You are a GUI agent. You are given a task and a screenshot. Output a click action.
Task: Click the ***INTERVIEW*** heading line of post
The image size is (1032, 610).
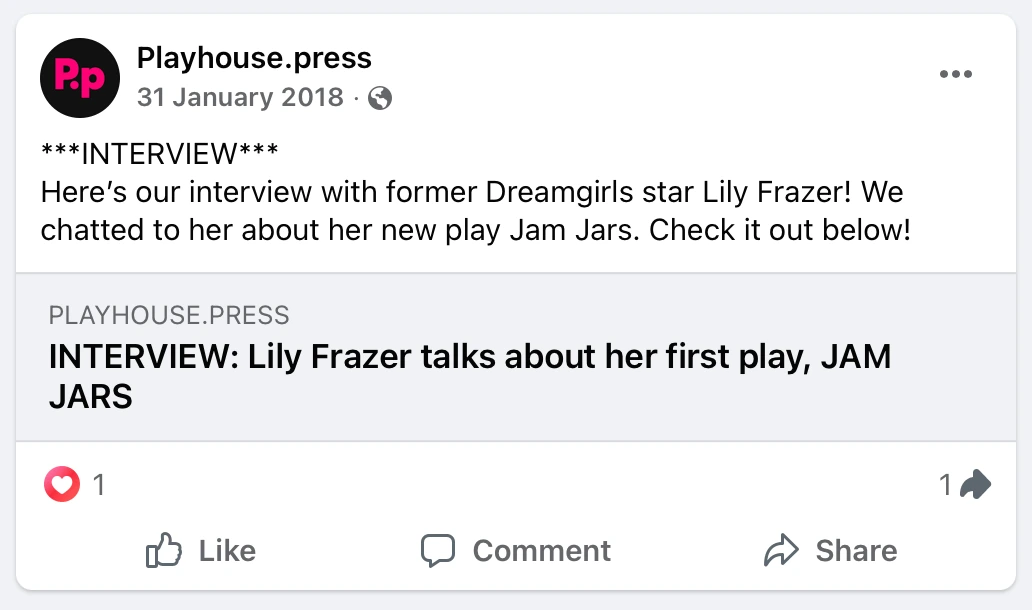point(160,155)
